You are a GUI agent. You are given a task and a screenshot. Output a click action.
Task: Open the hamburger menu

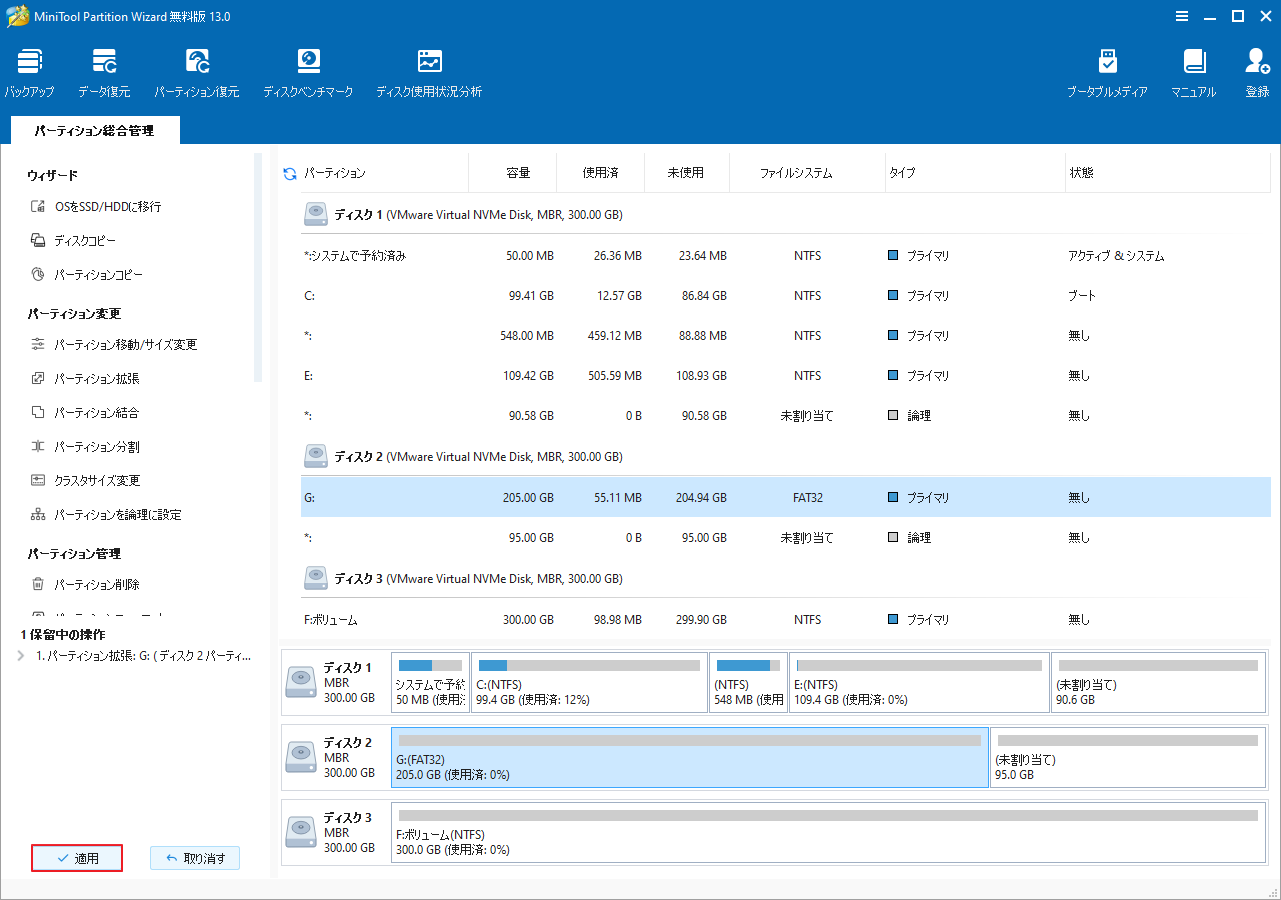tap(1182, 16)
